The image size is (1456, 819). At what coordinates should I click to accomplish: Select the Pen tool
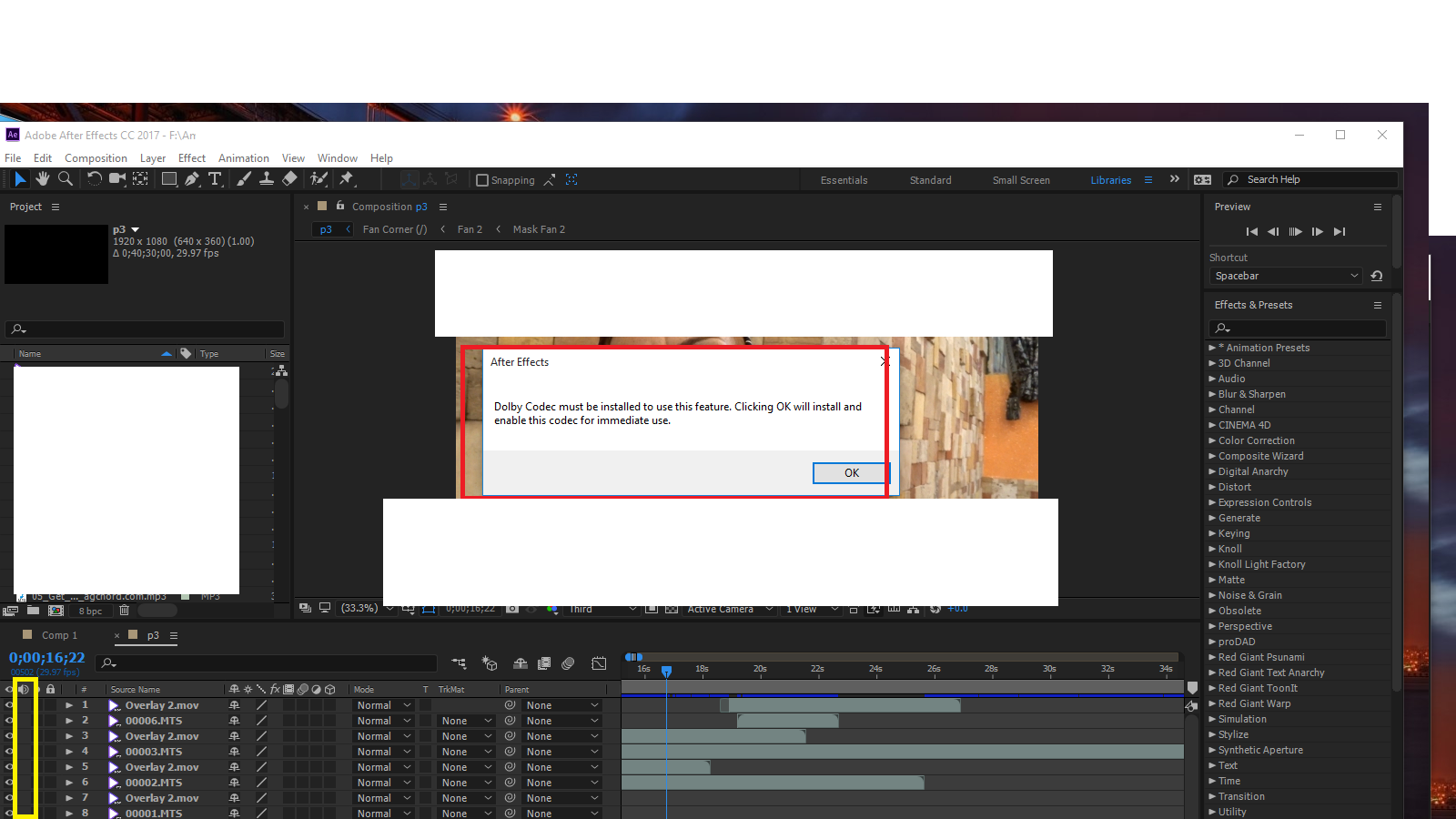(x=192, y=179)
